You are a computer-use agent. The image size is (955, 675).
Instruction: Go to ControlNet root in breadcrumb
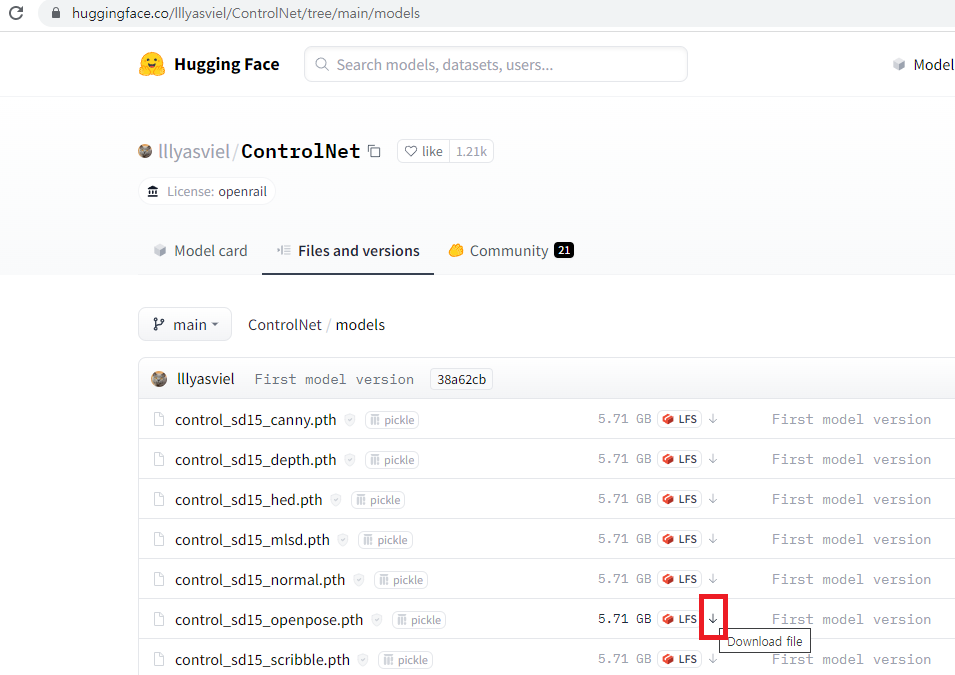coord(284,325)
